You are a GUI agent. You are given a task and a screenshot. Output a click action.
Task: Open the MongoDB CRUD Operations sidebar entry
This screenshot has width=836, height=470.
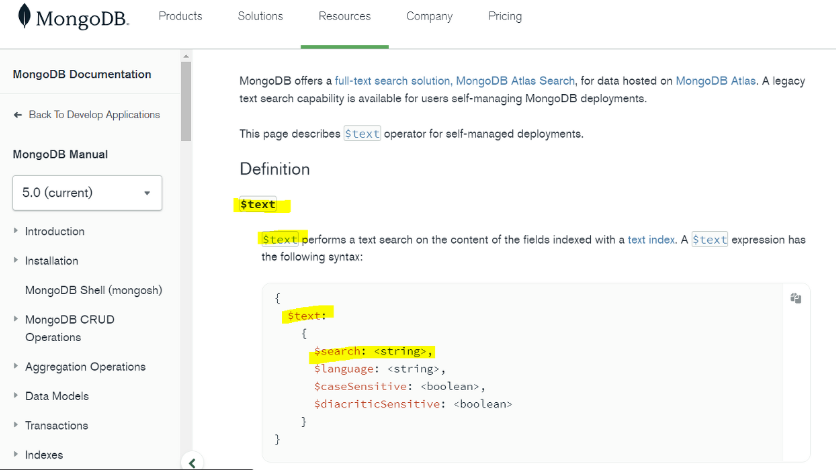tap(70, 328)
